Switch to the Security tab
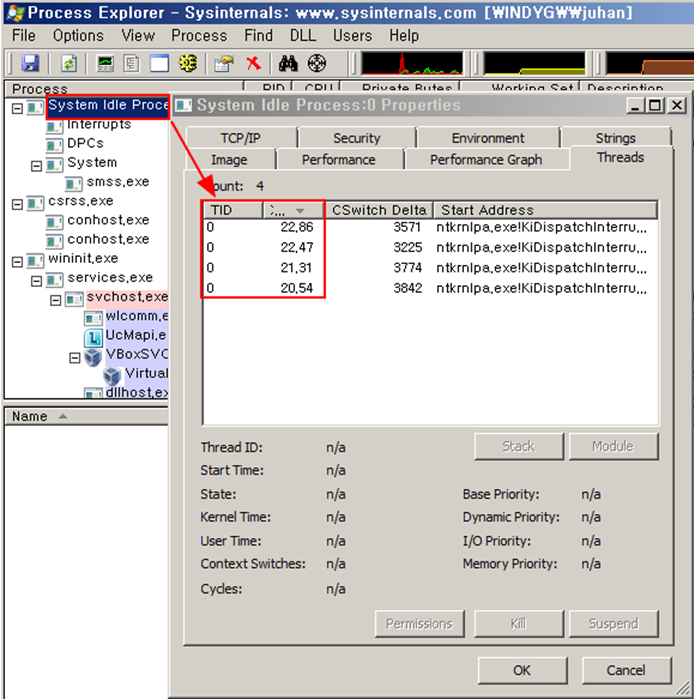The width and height of the screenshot is (694, 699). click(x=357, y=138)
